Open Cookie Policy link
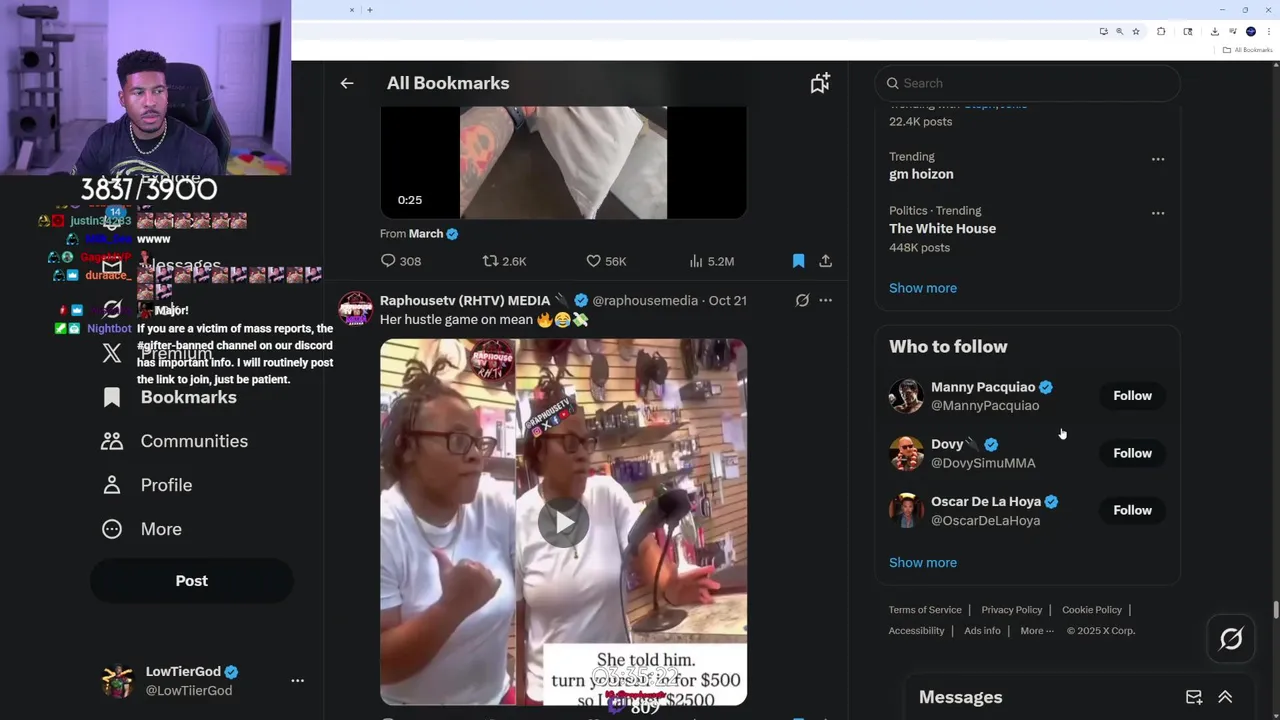Image resolution: width=1280 pixels, height=720 pixels. point(1092,610)
